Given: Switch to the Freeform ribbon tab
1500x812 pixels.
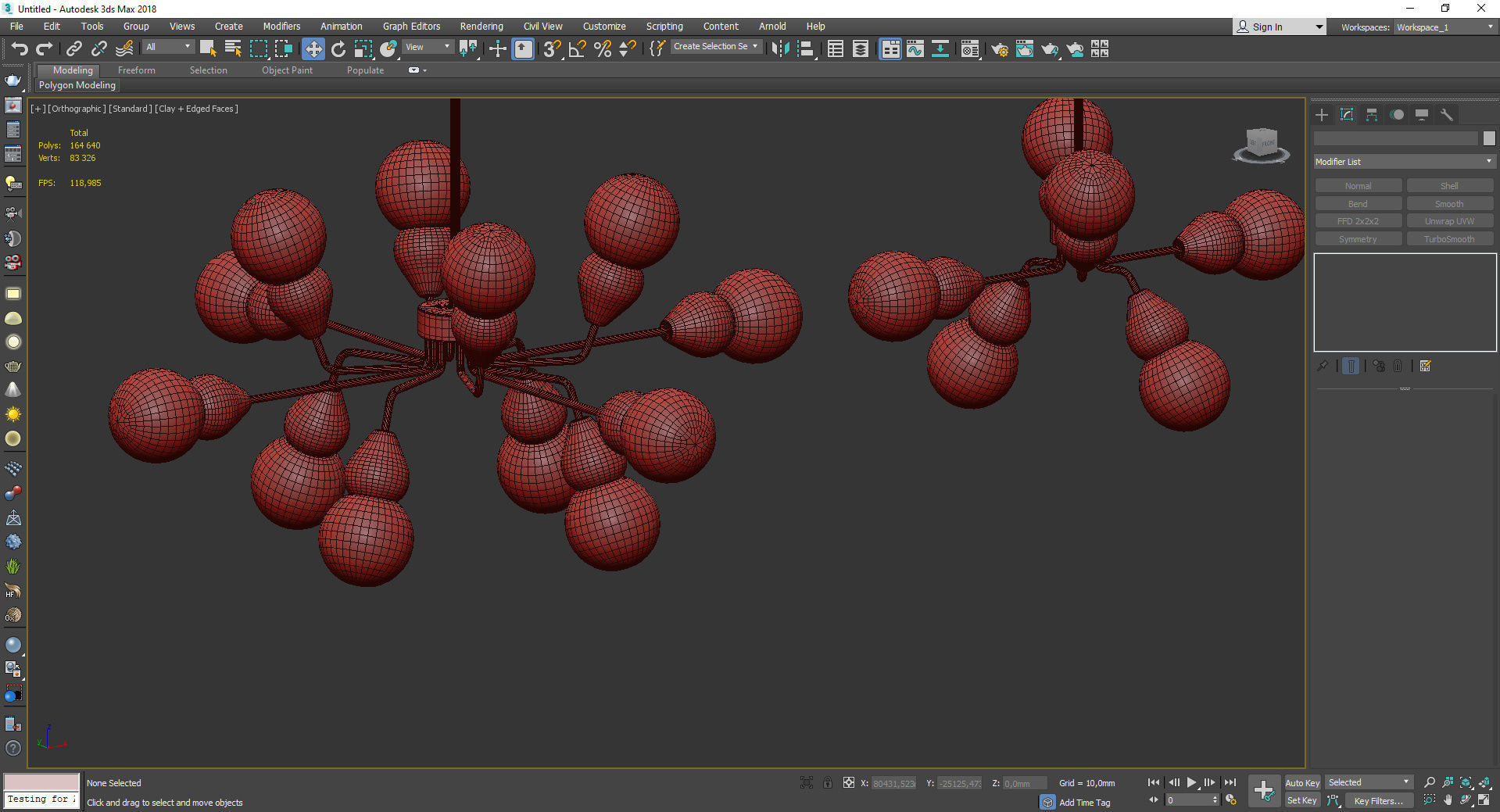Looking at the screenshot, I should point(137,70).
